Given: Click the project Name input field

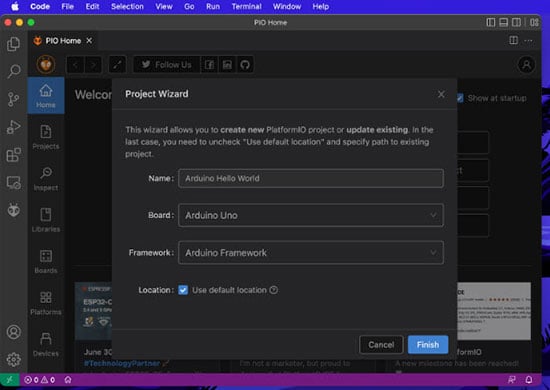Looking at the screenshot, I should [x=311, y=178].
